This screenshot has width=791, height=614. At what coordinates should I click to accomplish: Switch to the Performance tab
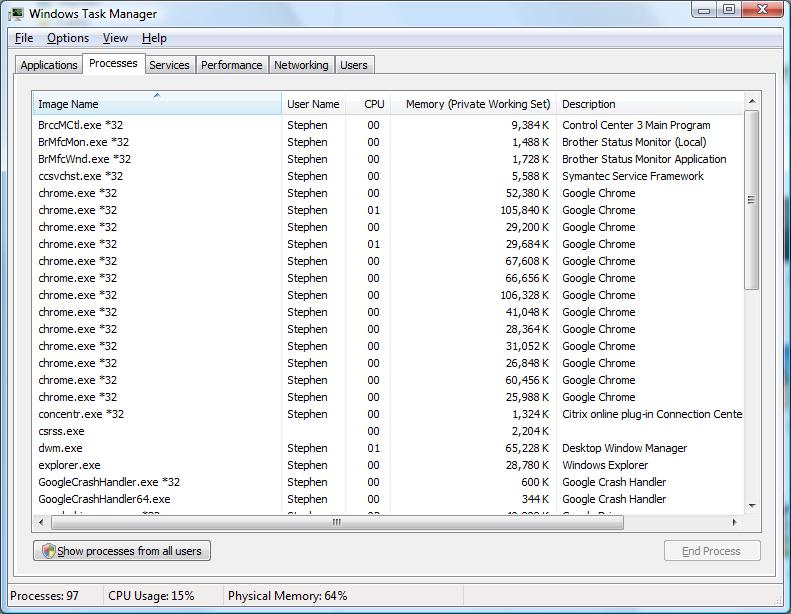point(231,65)
